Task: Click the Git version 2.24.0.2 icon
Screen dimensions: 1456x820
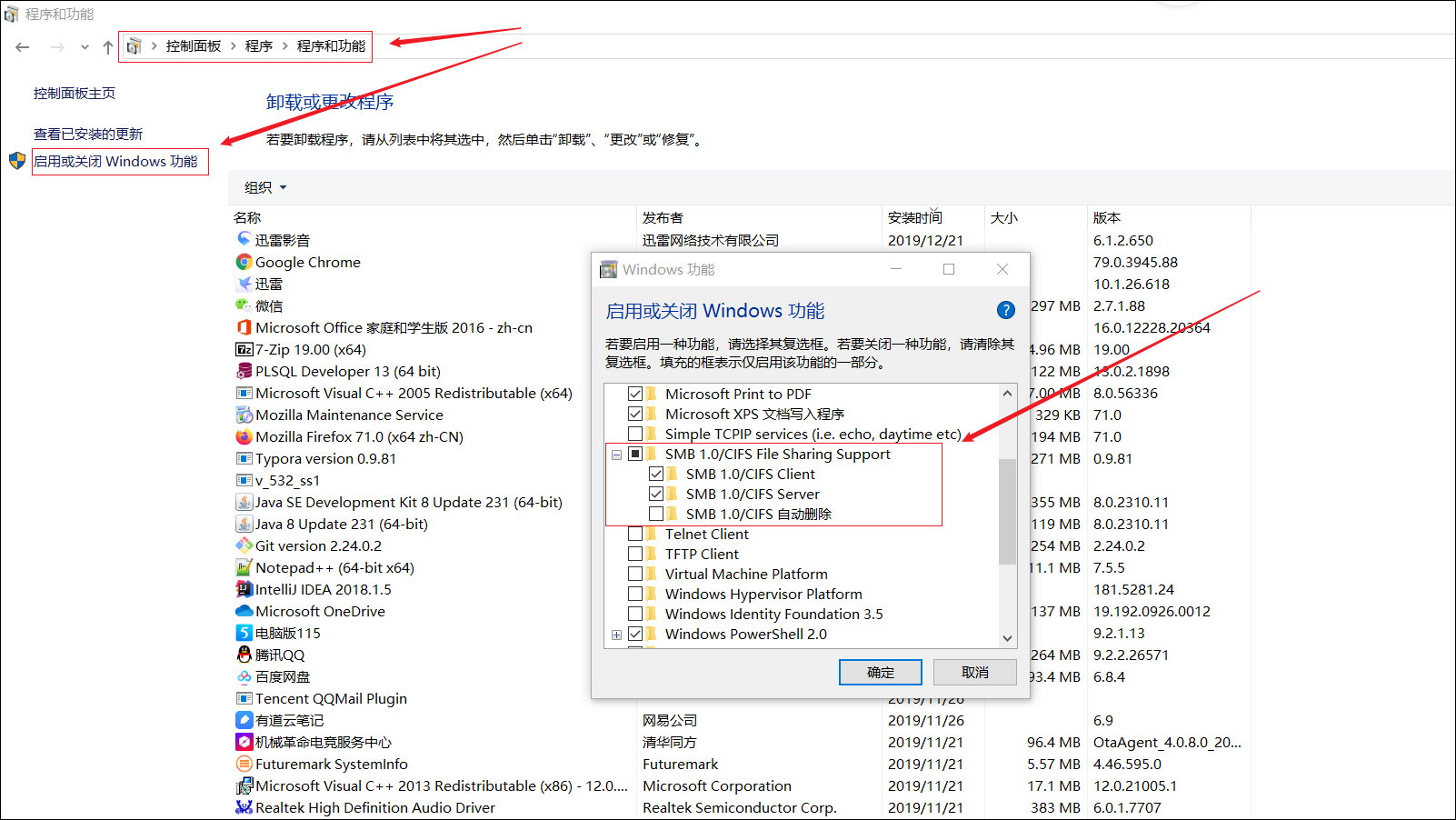Action: click(x=244, y=545)
